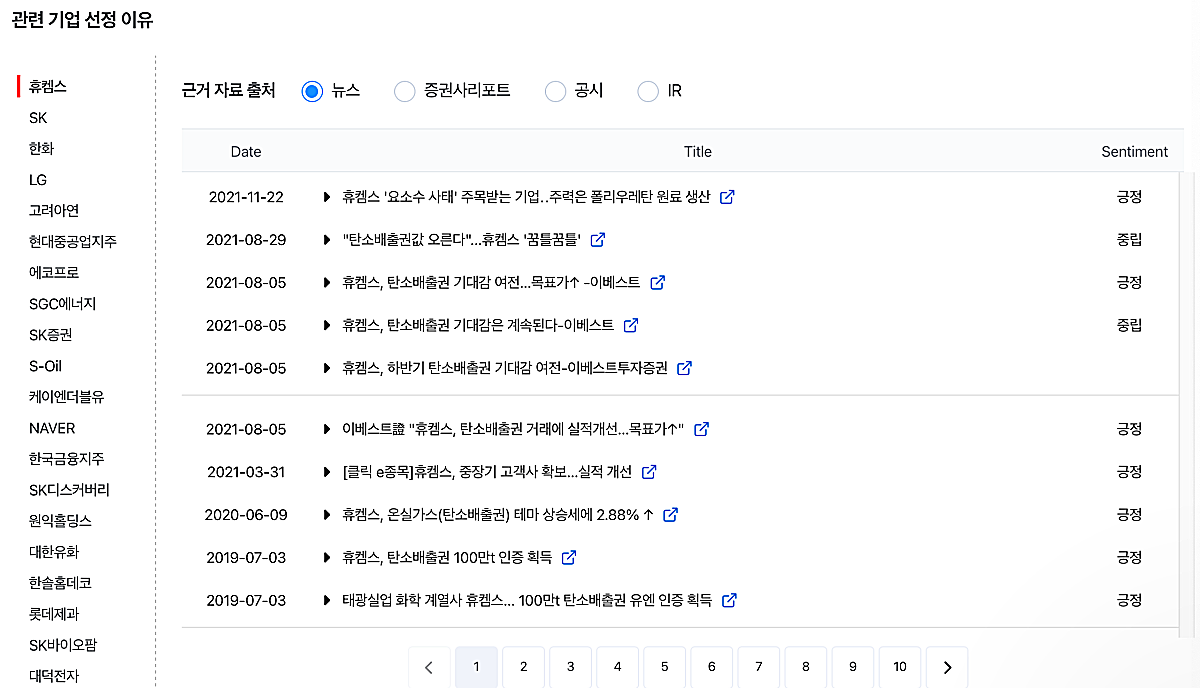Click the news table vertical scrollbar
The height and width of the screenshot is (688, 1200).
click(1189, 404)
